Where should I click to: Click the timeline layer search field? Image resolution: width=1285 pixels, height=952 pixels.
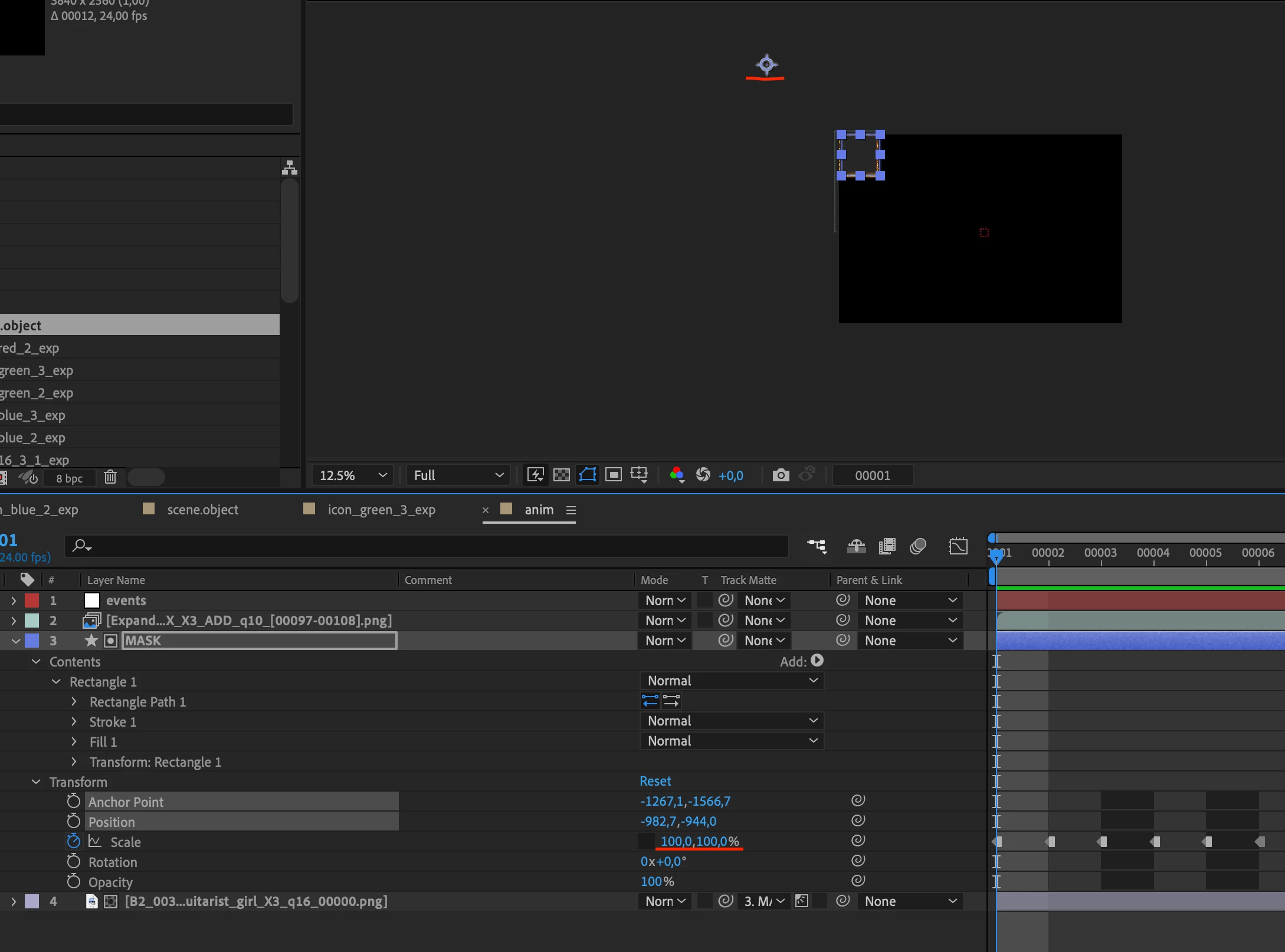pyautogui.click(x=425, y=546)
